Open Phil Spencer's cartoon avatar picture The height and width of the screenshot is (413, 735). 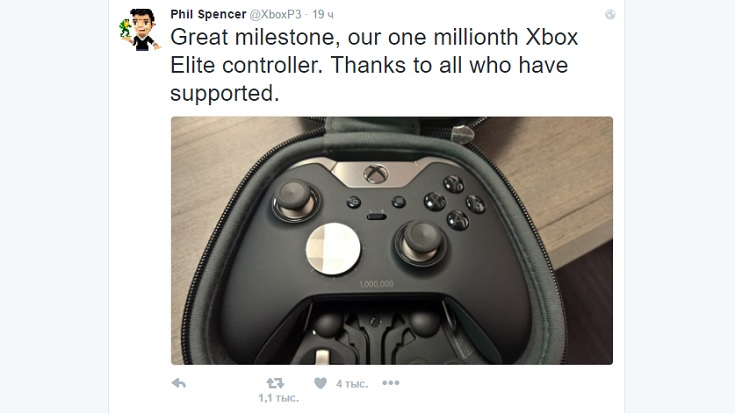(x=140, y=29)
